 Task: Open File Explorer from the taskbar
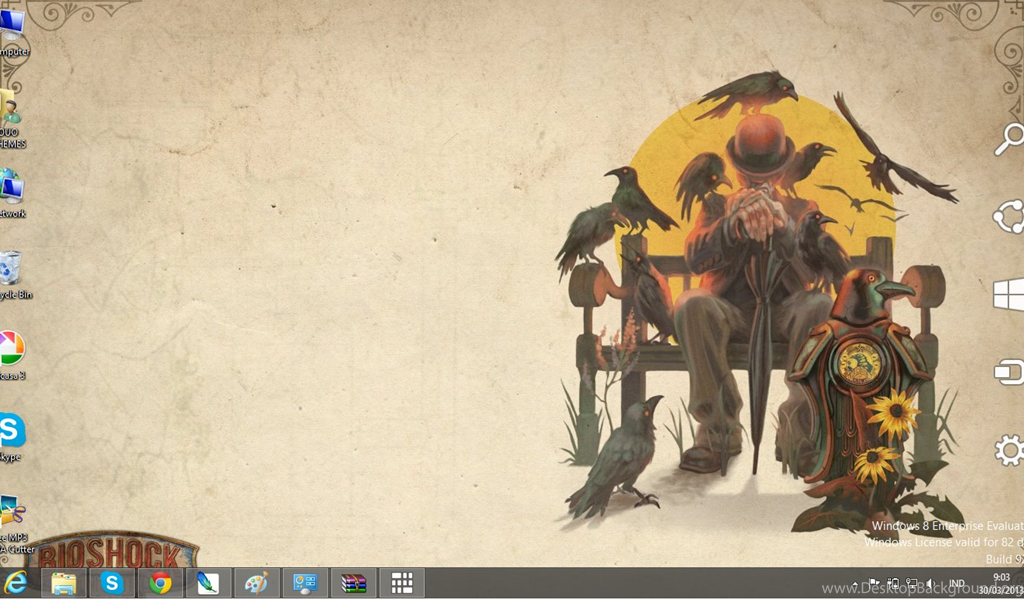point(63,582)
